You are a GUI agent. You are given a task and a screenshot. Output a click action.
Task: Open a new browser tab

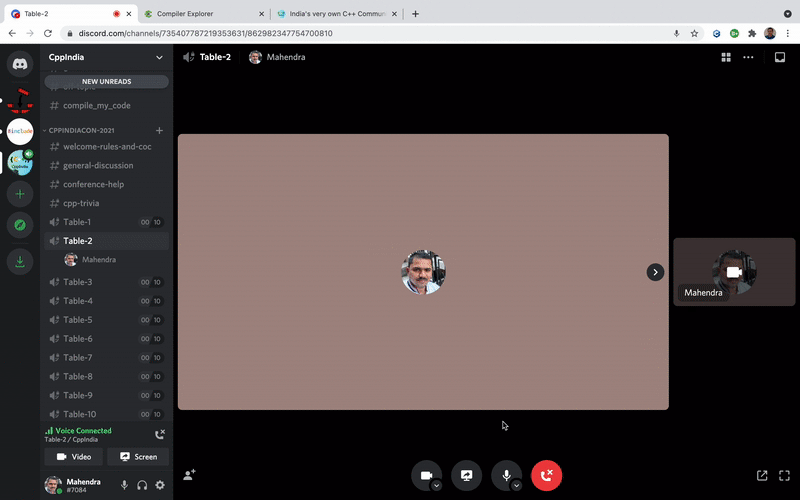click(415, 14)
